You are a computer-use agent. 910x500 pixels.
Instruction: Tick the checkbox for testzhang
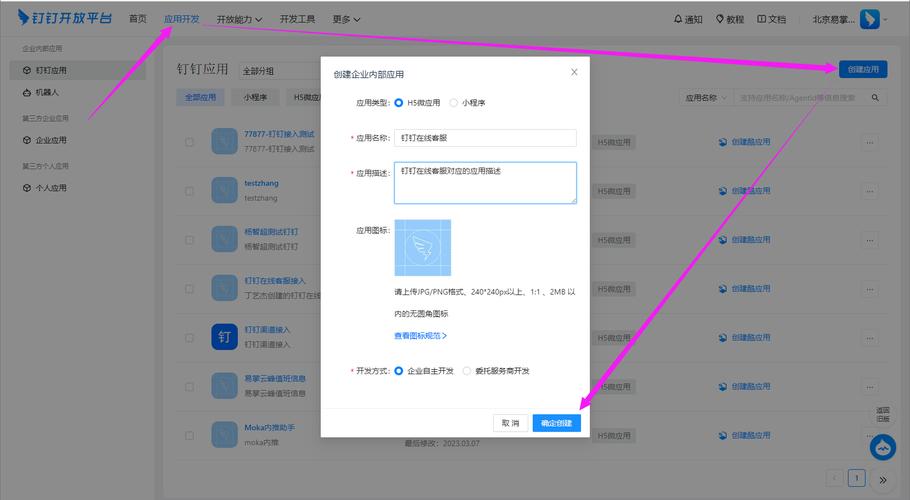pos(189,191)
